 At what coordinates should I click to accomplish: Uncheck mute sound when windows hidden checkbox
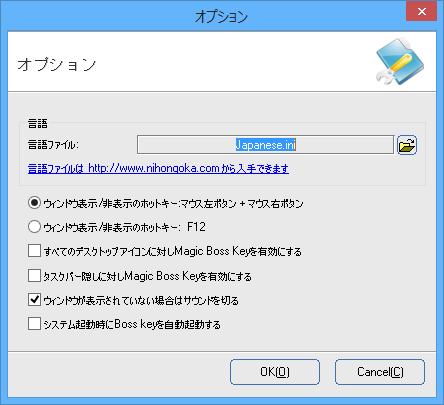tap(34, 300)
